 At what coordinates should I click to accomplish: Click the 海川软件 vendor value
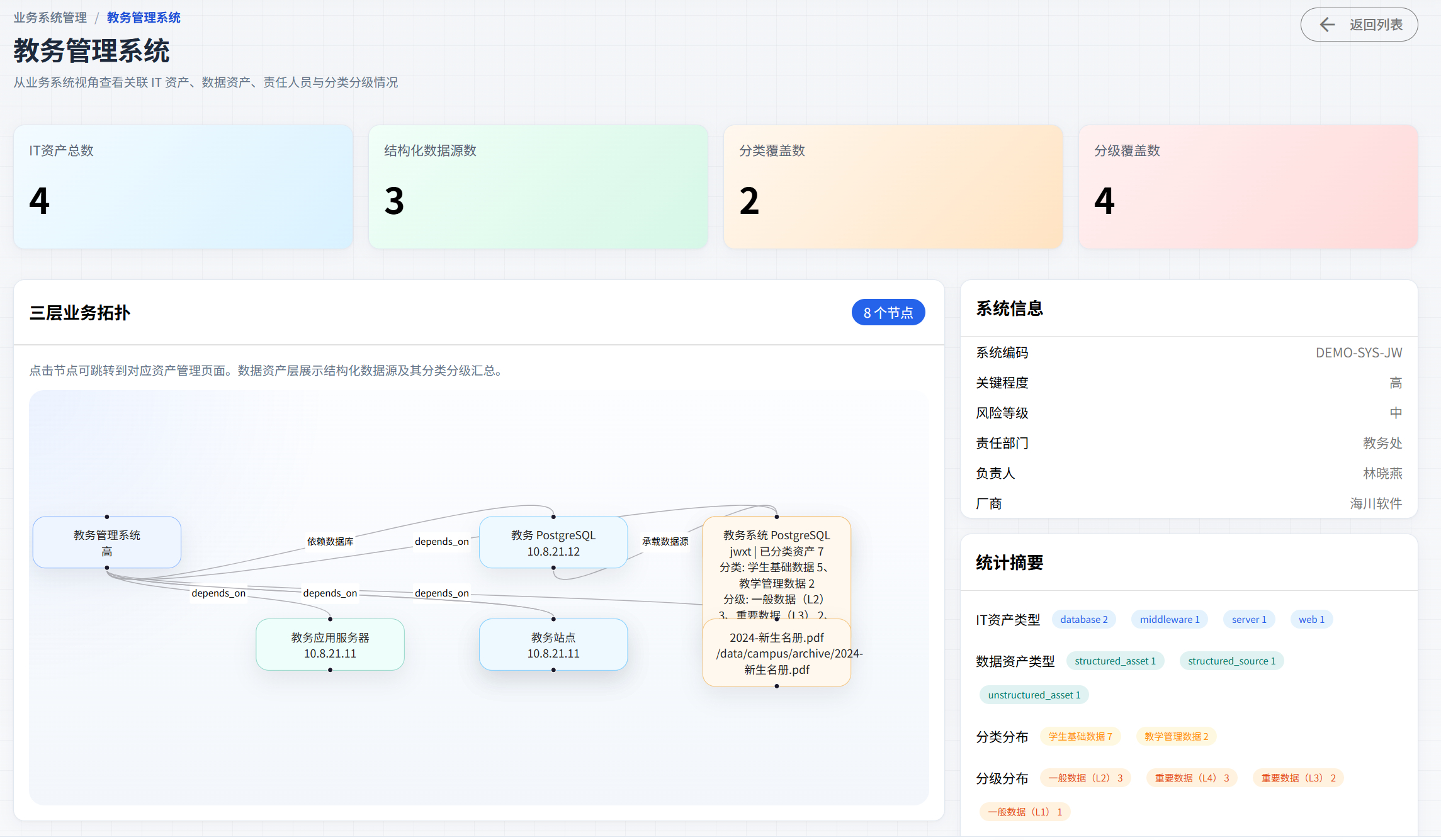tap(1376, 504)
